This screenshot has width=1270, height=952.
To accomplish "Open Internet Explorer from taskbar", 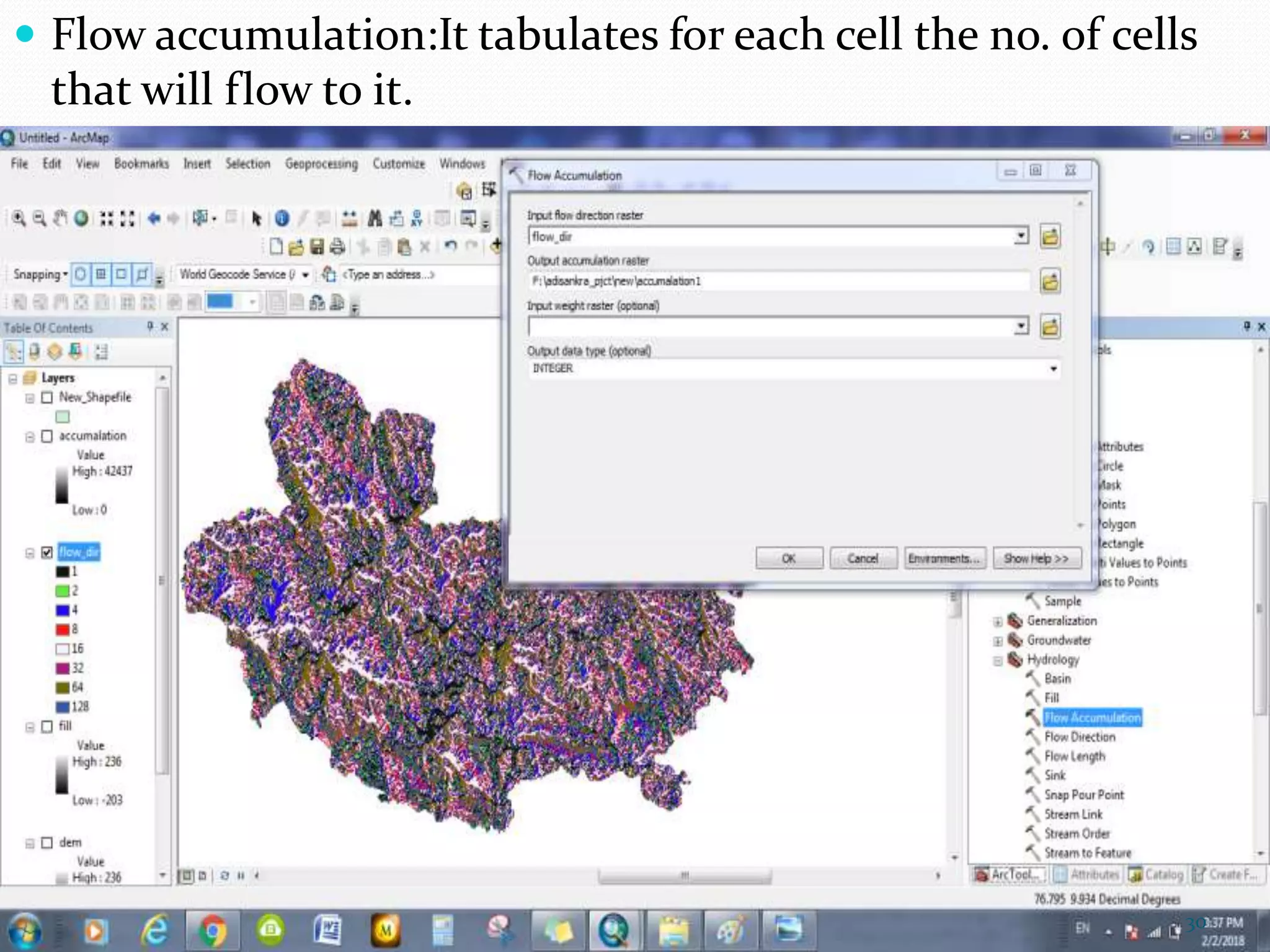I will coord(154,930).
